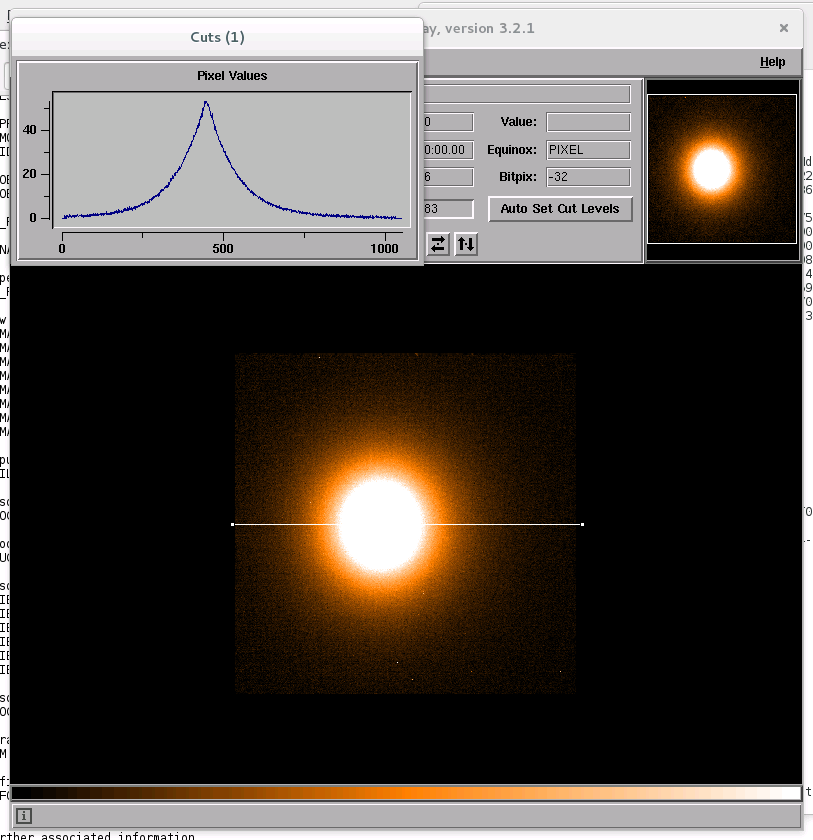813x840 pixels.
Task: Click the long empty field above Value
Action: pos(528,94)
